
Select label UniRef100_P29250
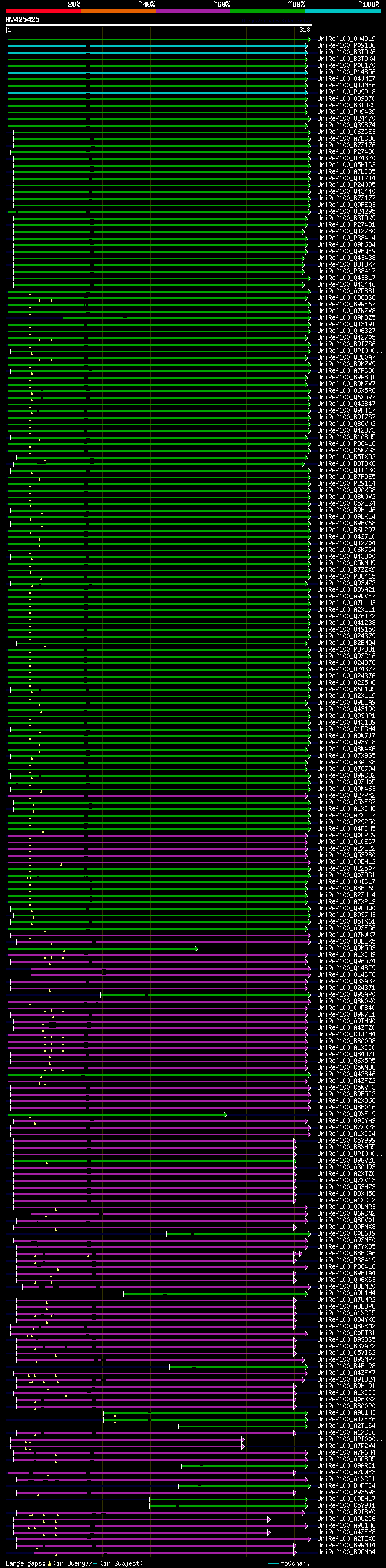[346, 822]
